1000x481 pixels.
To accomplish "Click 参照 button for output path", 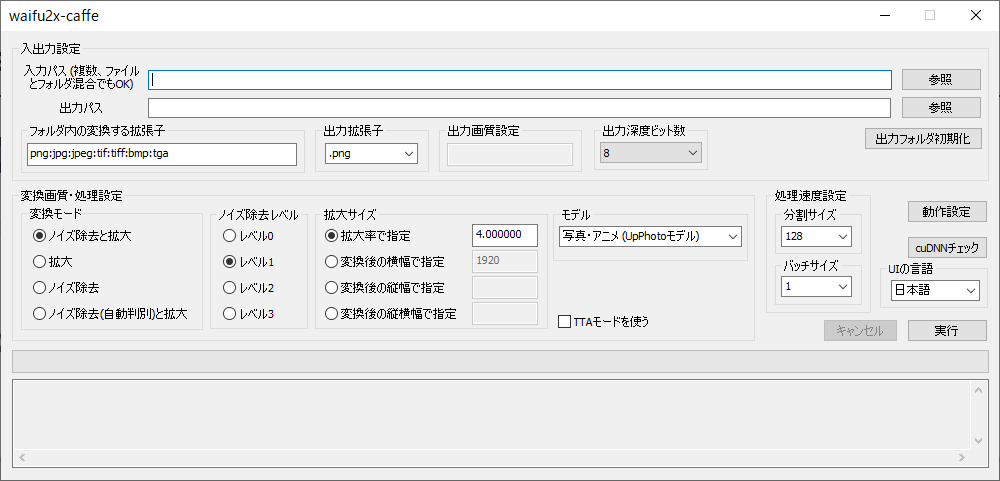I will click(x=941, y=108).
